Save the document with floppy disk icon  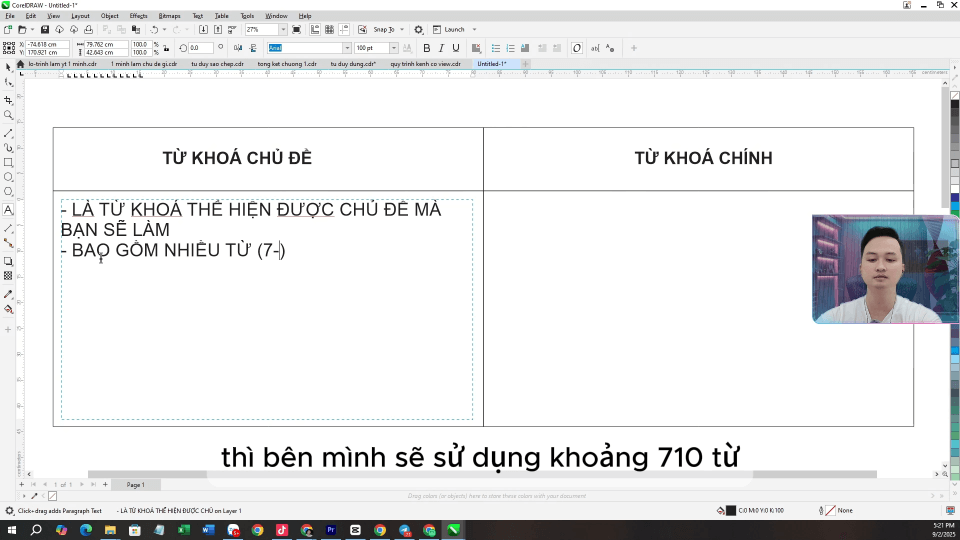(x=45, y=29)
